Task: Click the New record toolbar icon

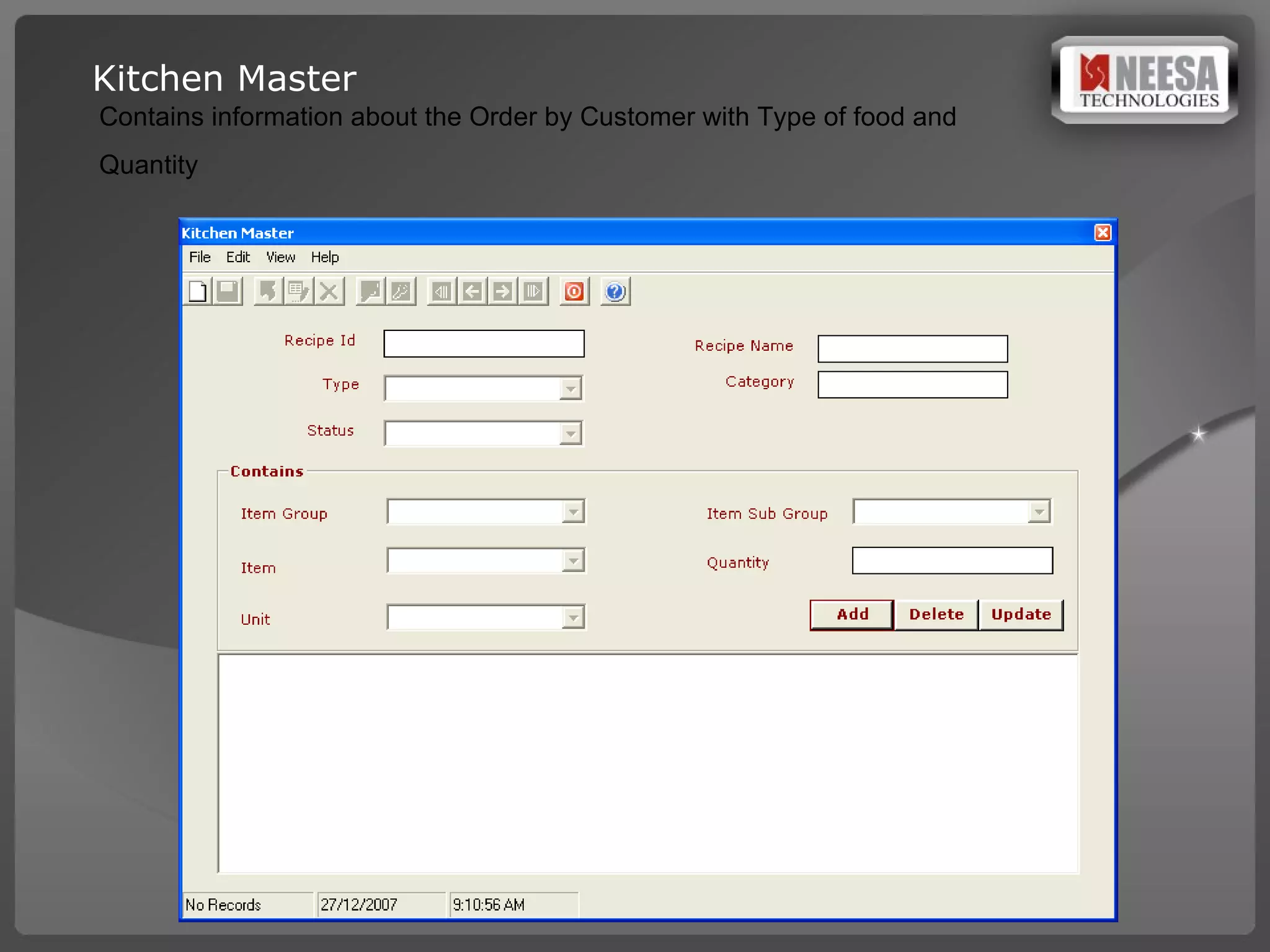Action: (x=198, y=291)
